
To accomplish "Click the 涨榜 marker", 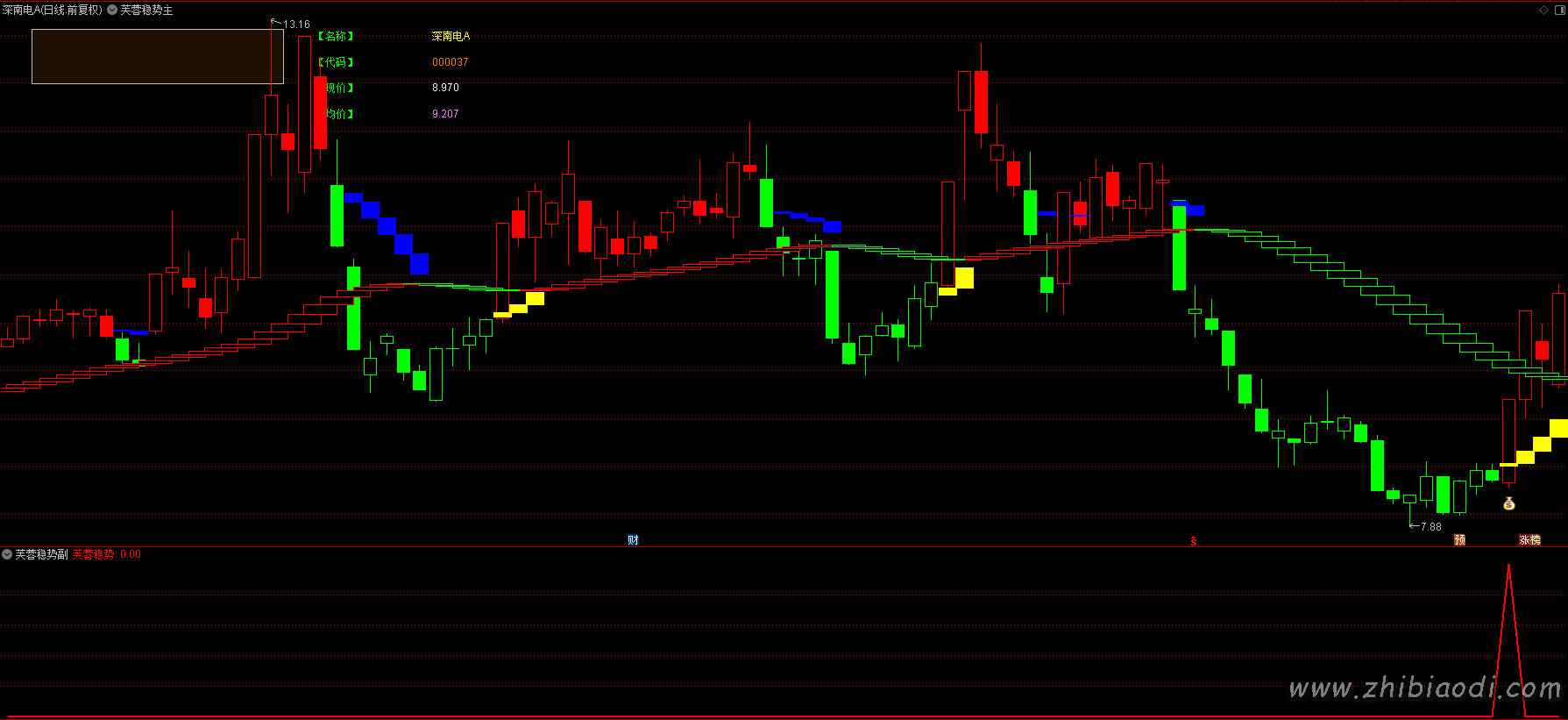I will point(1530,539).
